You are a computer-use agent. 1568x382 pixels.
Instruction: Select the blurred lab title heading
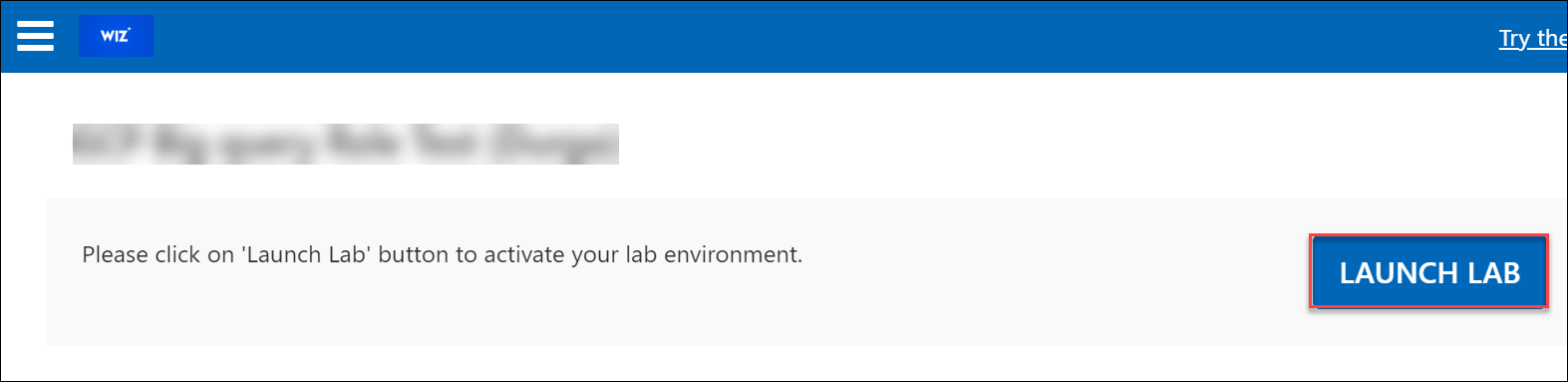coord(346,144)
